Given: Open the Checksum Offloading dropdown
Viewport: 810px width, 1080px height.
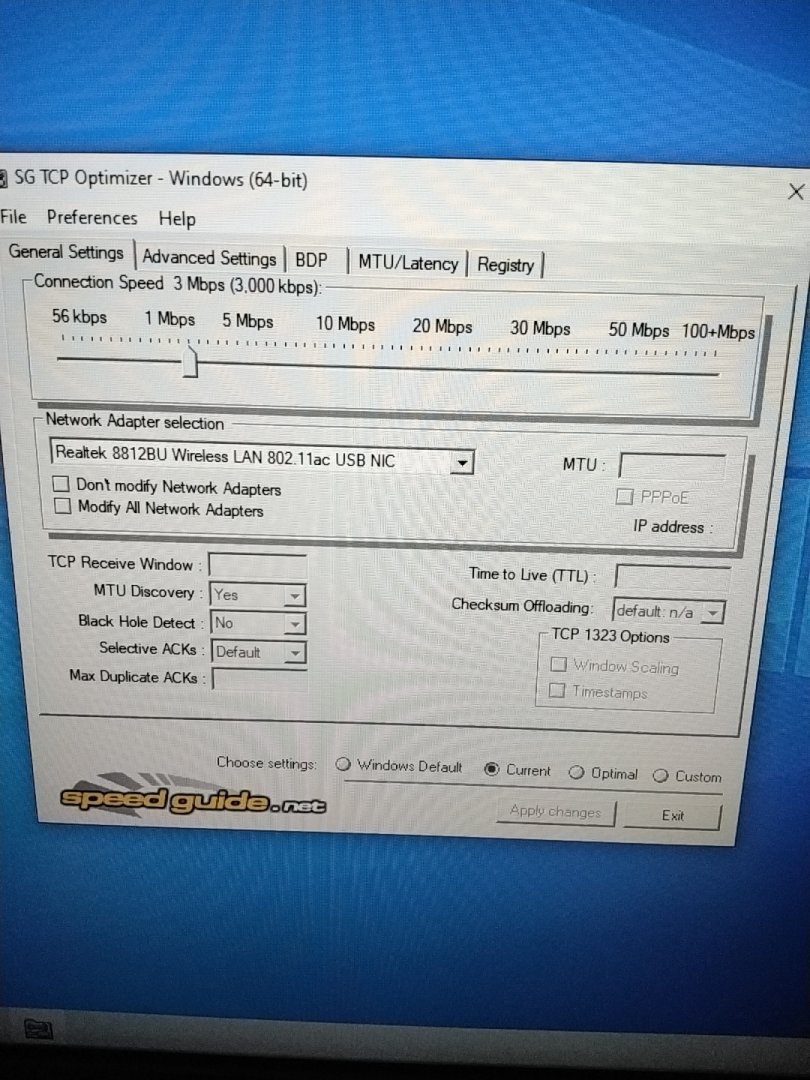Looking at the screenshot, I should 714,612.
